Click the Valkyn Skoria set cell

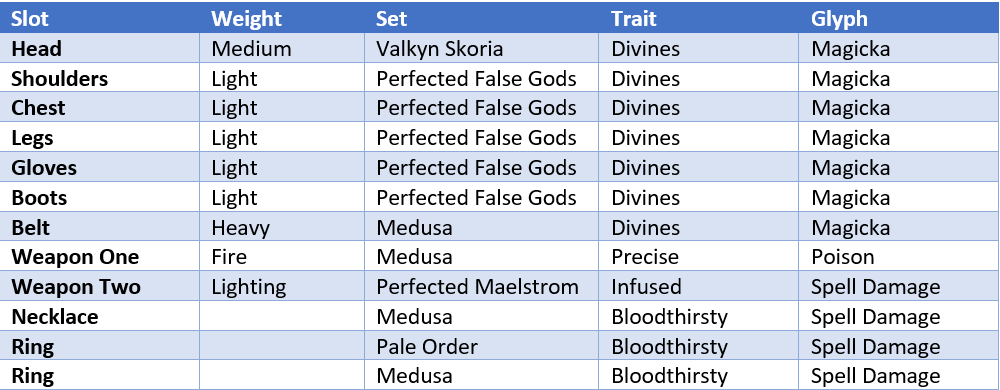tap(439, 49)
